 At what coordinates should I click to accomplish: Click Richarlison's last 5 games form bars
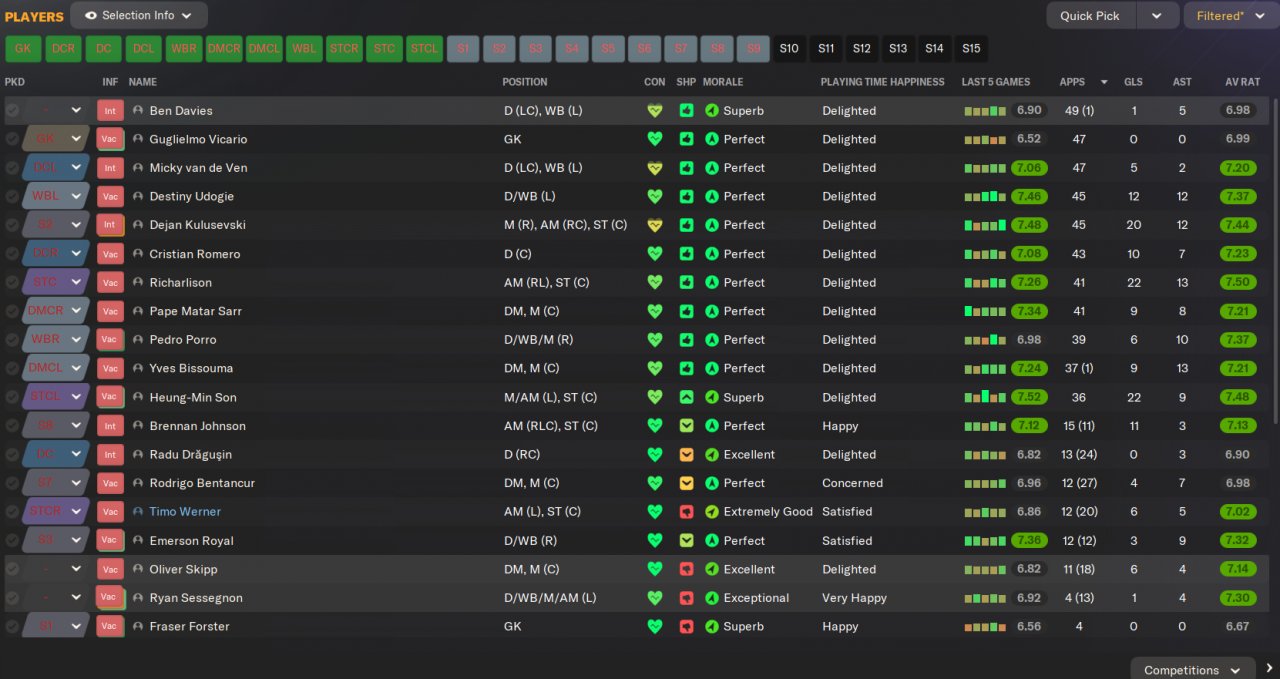(x=985, y=283)
